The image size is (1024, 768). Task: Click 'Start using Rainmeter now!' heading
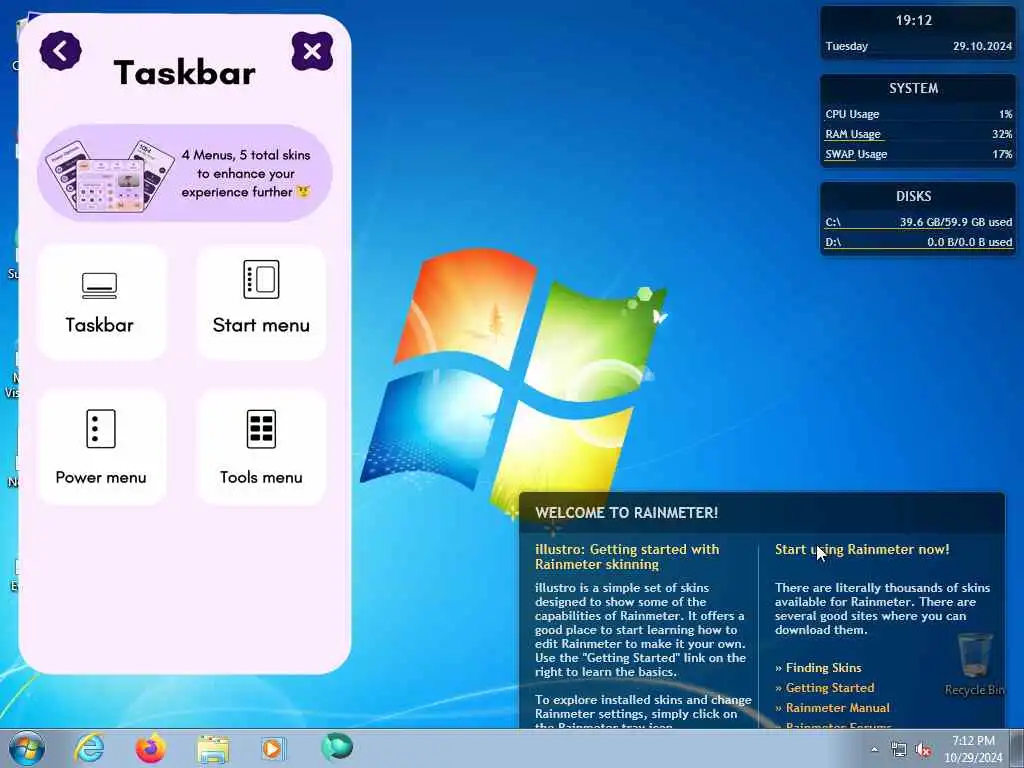tap(862, 549)
